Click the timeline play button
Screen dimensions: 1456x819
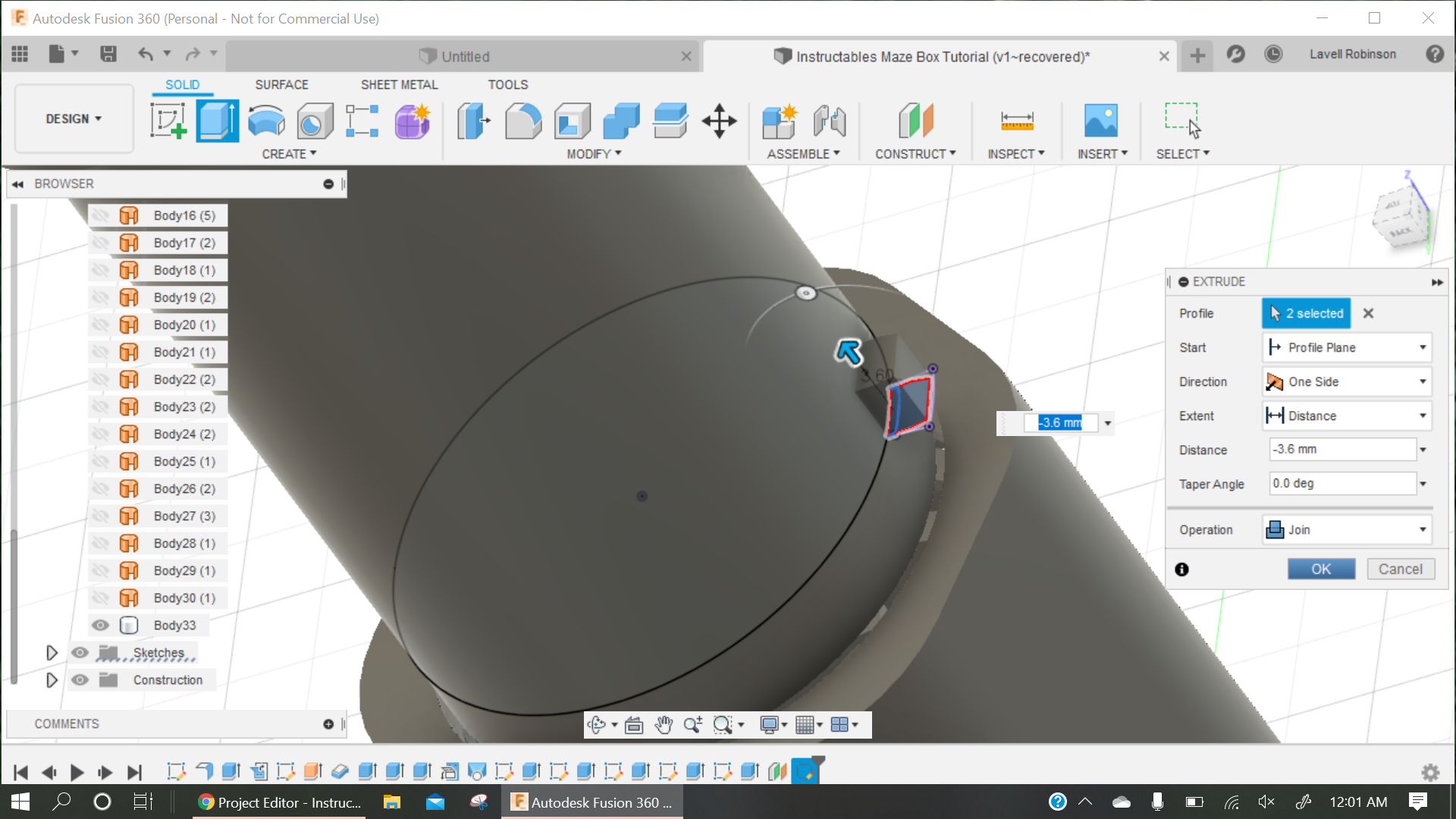coord(77,773)
